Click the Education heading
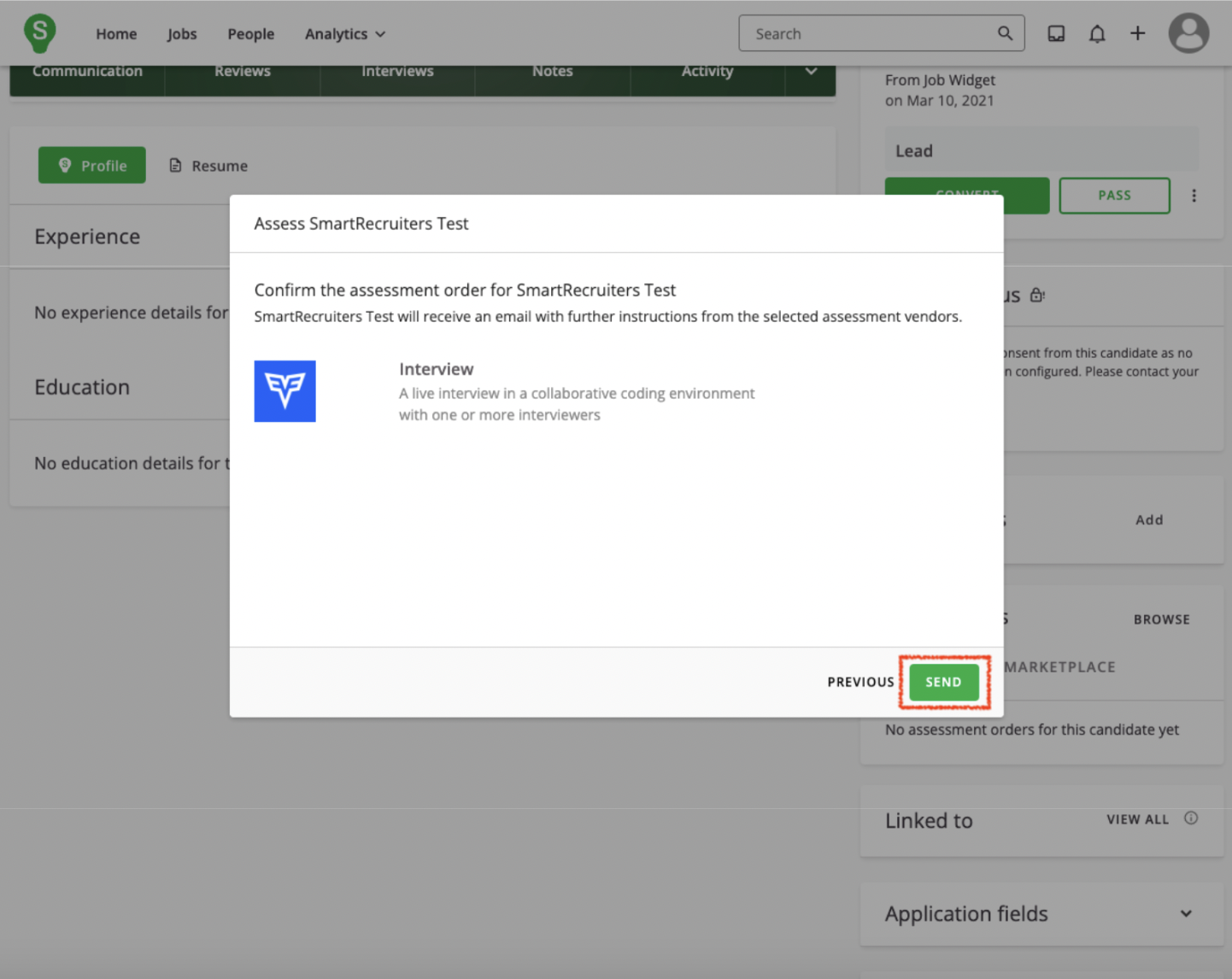The height and width of the screenshot is (979, 1232). (82, 387)
